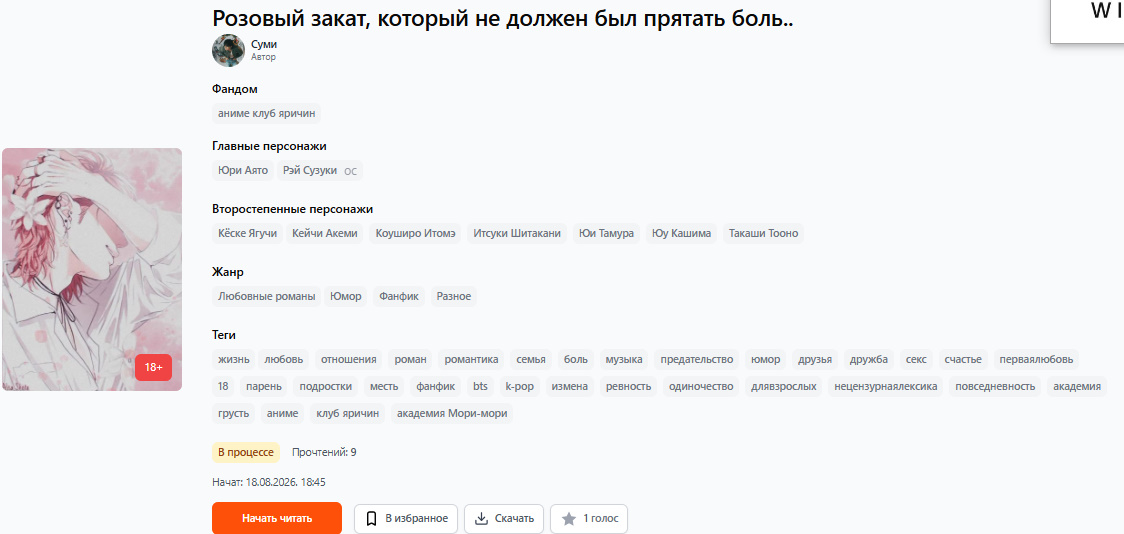1124x534 pixels.
Task: Select character chip Юу Кашима
Action: [682, 234]
